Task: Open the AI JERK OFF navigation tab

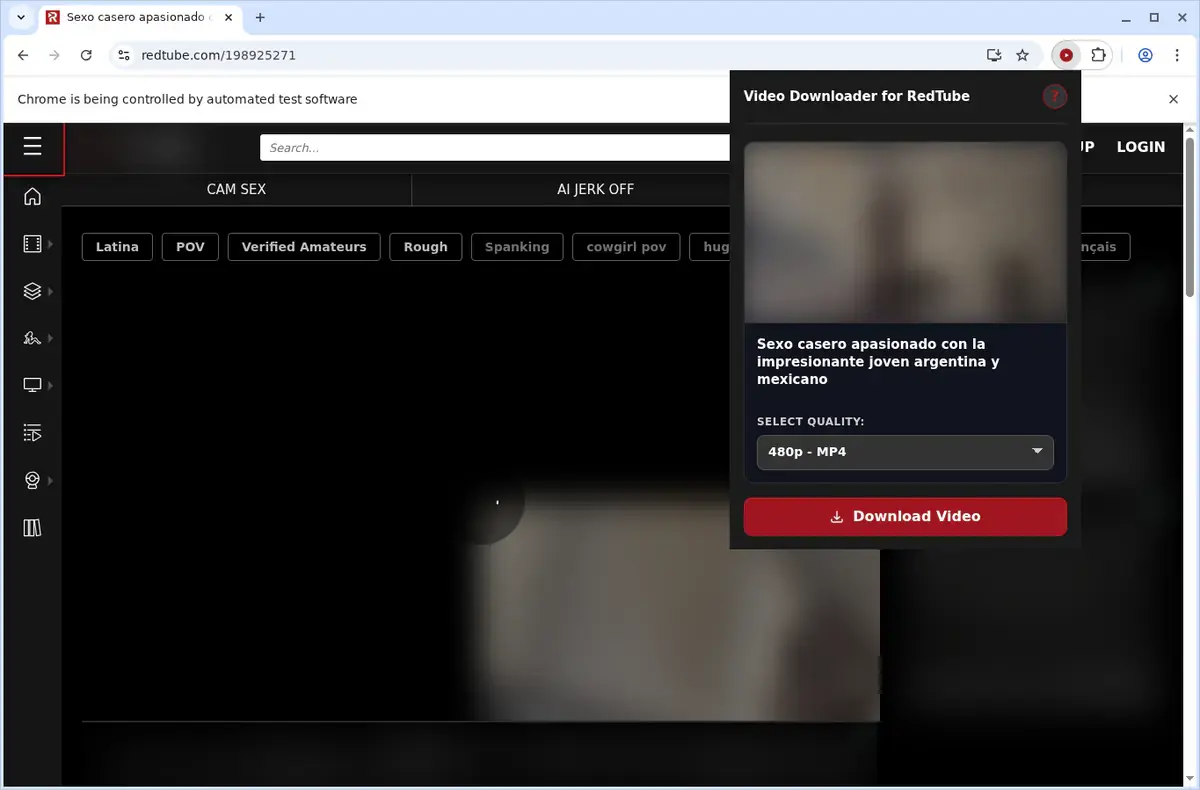Action: click(x=595, y=189)
